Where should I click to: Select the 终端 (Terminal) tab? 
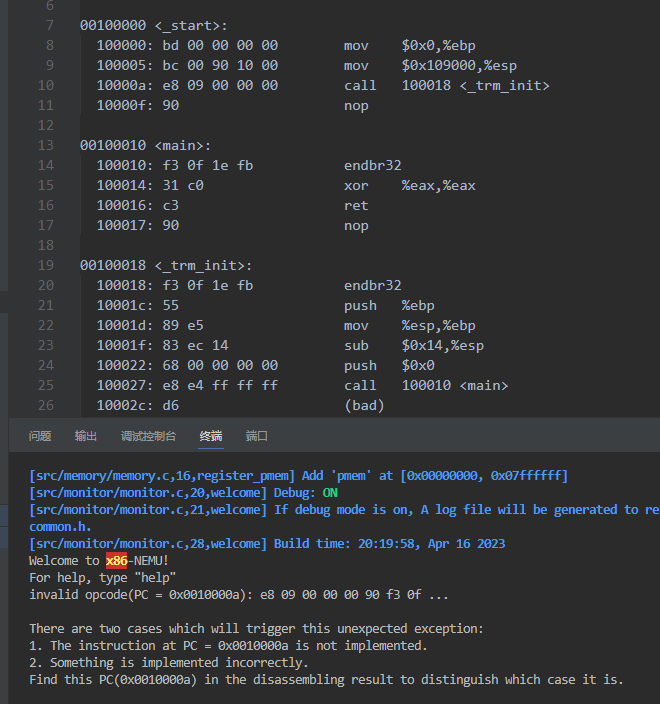(211, 436)
